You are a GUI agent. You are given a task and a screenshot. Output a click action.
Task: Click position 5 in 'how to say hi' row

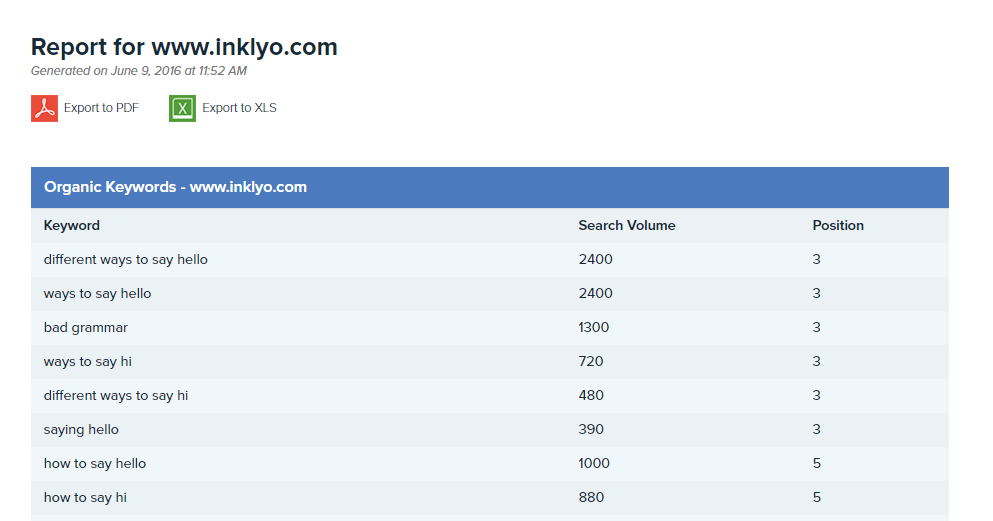(x=816, y=498)
